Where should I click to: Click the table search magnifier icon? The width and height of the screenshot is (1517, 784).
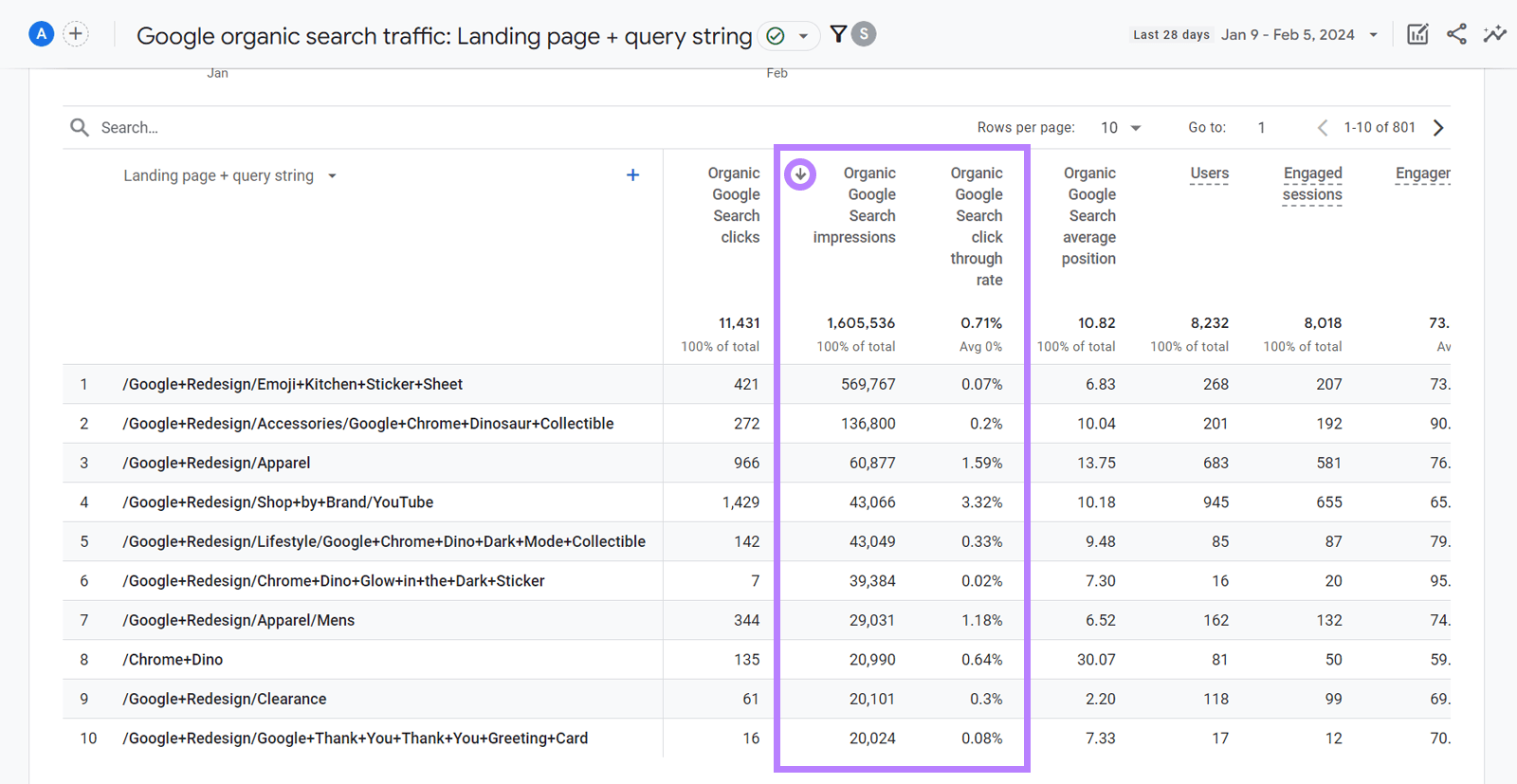click(80, 127)
